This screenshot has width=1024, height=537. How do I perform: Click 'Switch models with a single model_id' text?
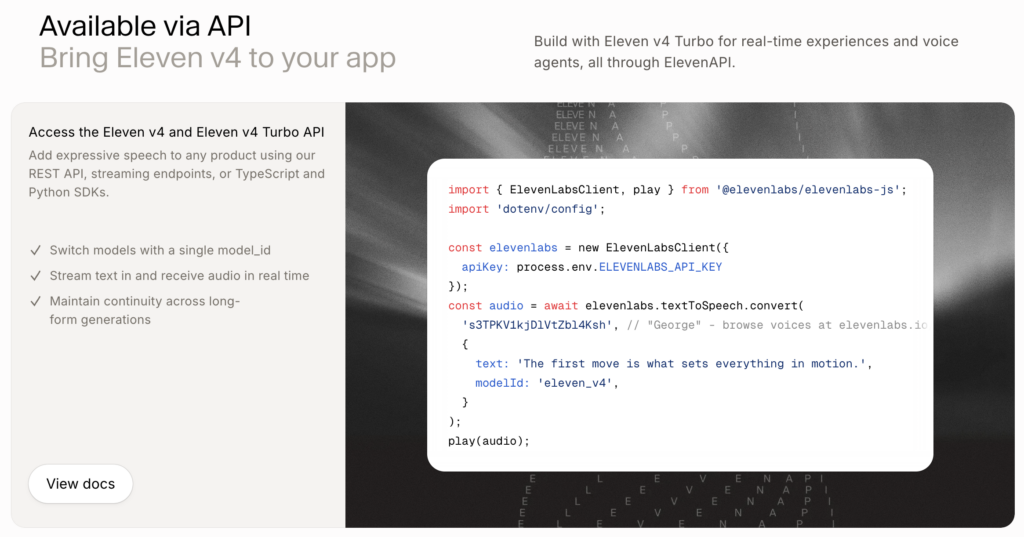(x=160, y=250)
